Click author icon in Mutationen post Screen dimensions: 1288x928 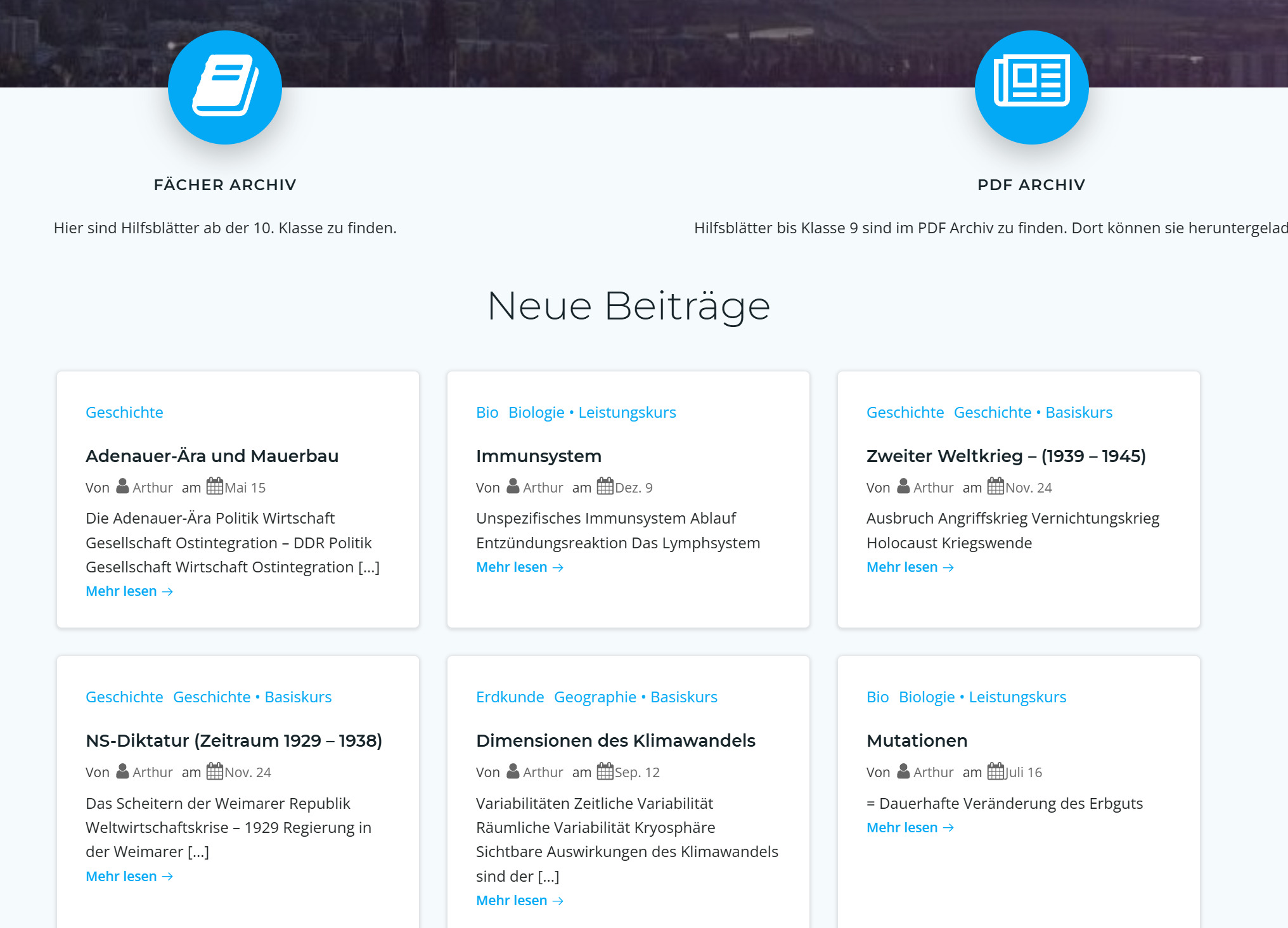903,771
